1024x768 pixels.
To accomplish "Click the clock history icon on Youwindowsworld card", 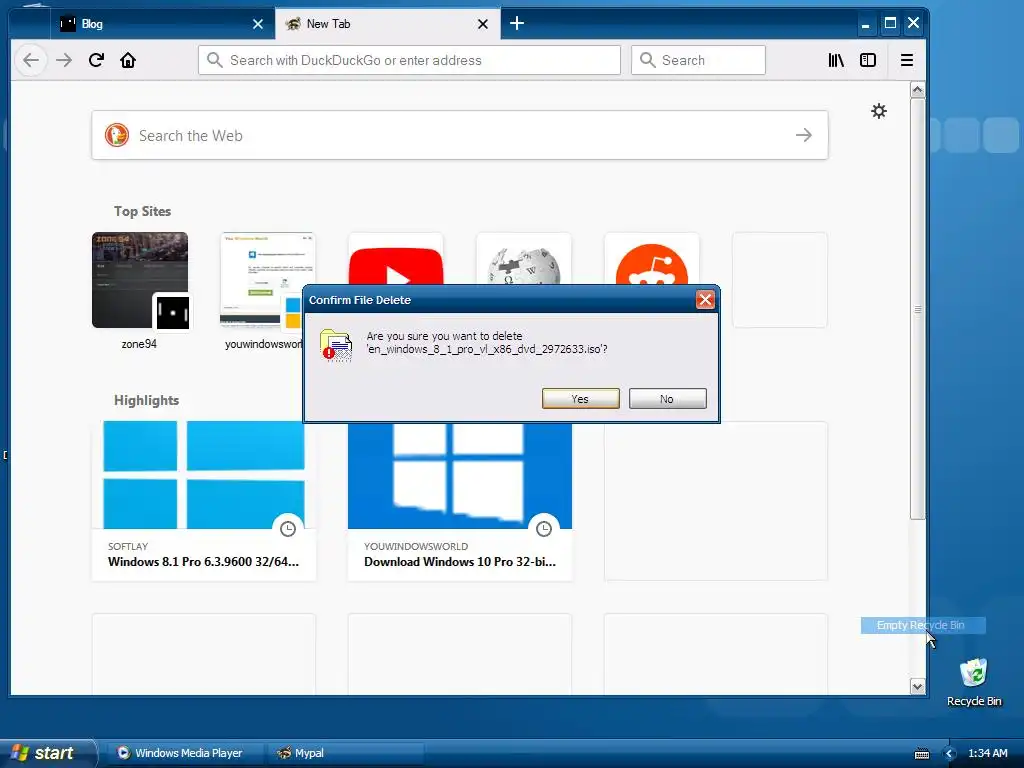I will (x=544, y=529).
